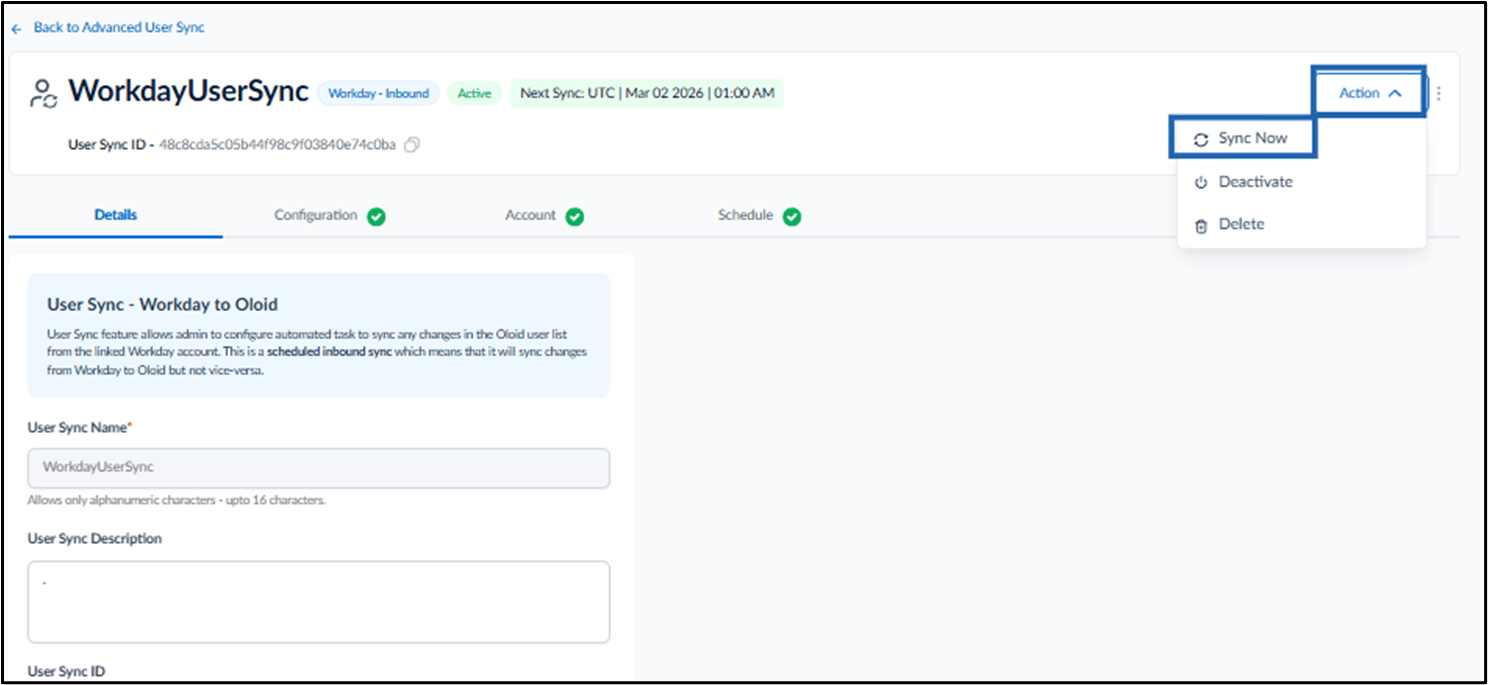The image size is (1488, 685).
Task: Click the Workday - Inbound badge
Action: [378, 94]
